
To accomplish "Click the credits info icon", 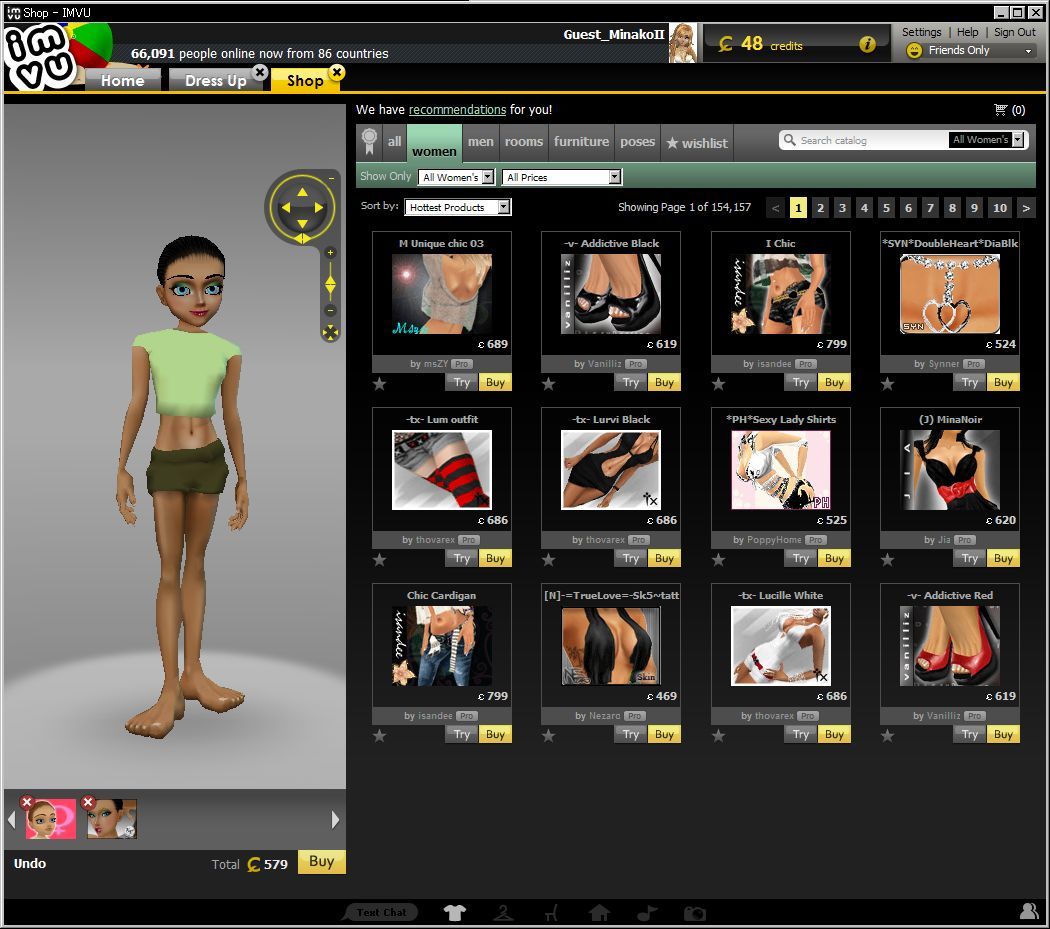I will click(x=867, y=44).
